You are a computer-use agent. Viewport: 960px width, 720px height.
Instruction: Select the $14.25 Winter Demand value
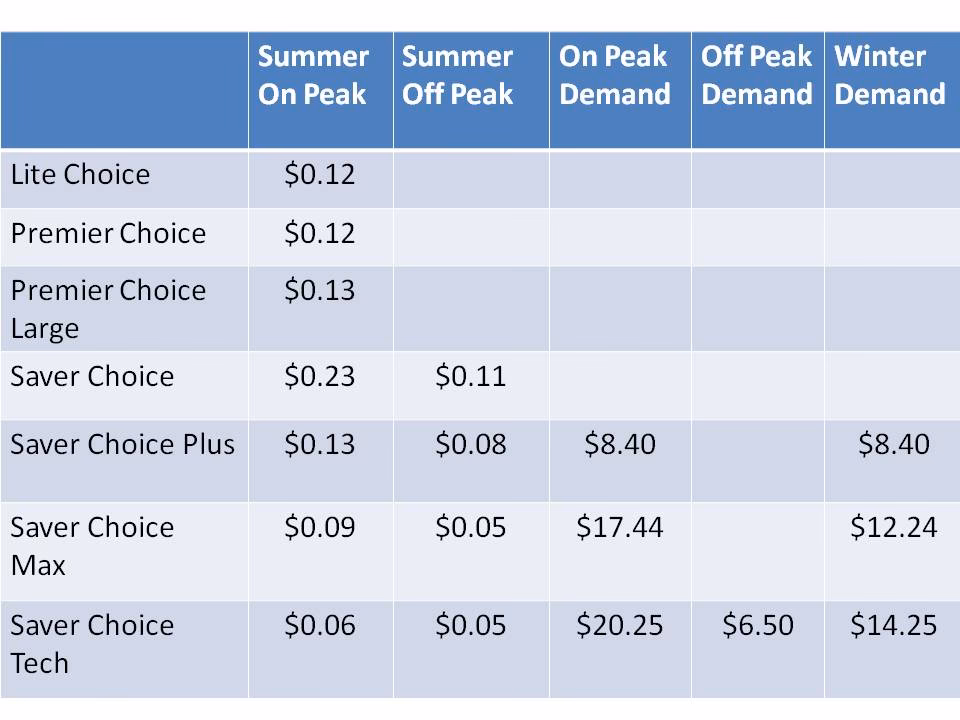click(x=893, y=625)
